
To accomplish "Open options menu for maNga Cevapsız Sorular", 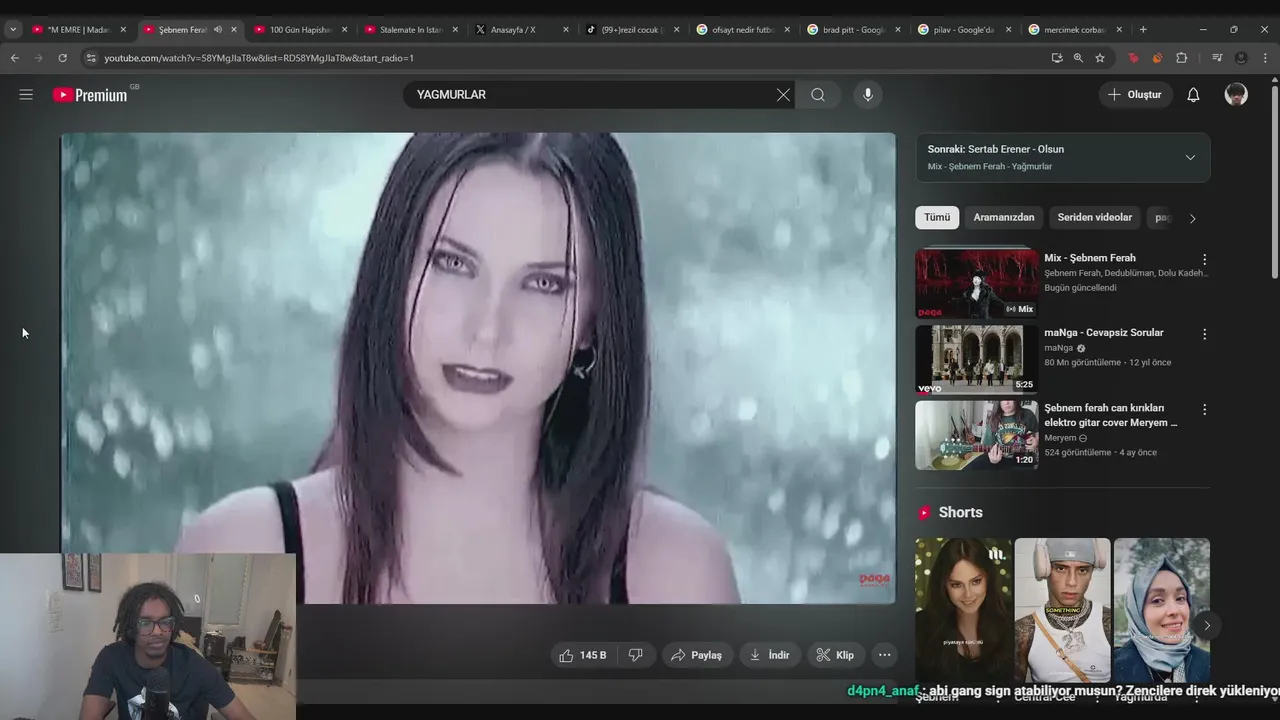I will click(1204, 334).
